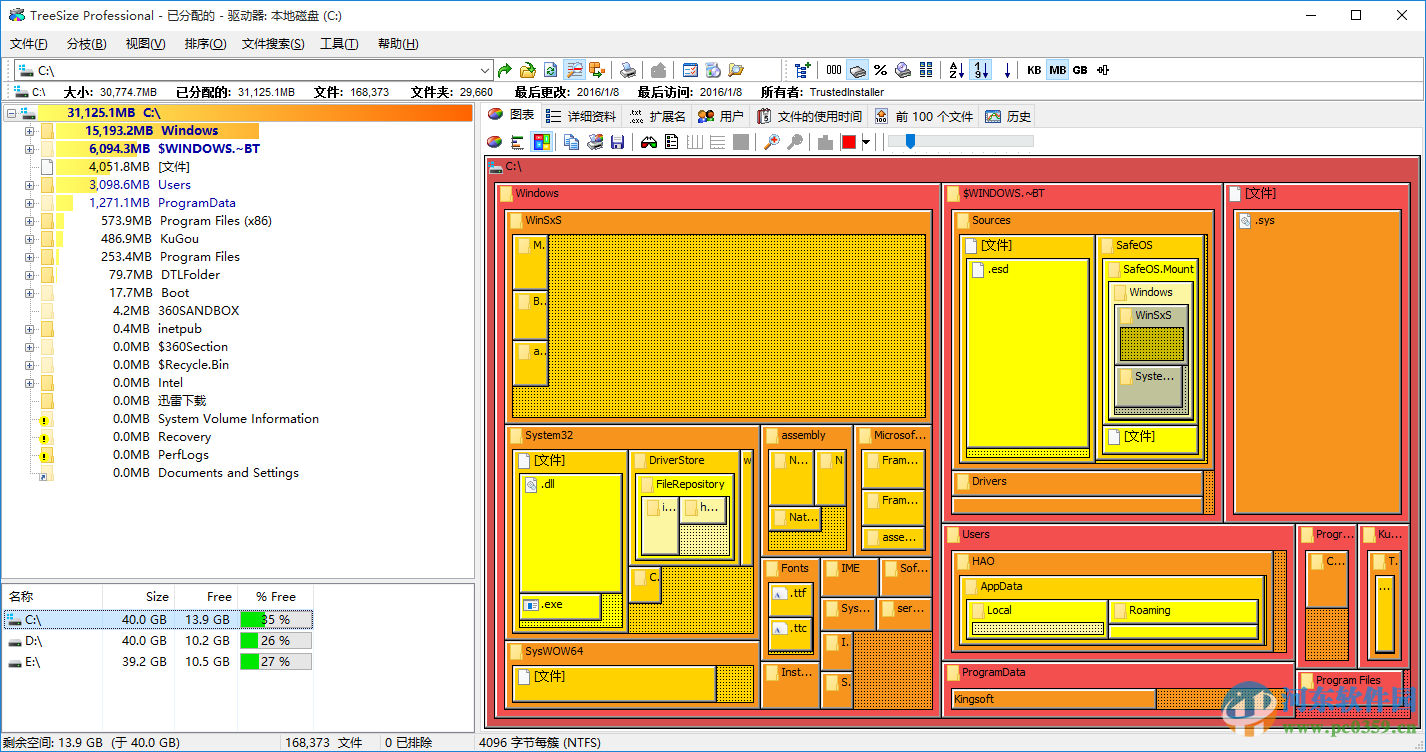Enable KB unit display
Screen dimensions: 1426x752
(1033, 70)
